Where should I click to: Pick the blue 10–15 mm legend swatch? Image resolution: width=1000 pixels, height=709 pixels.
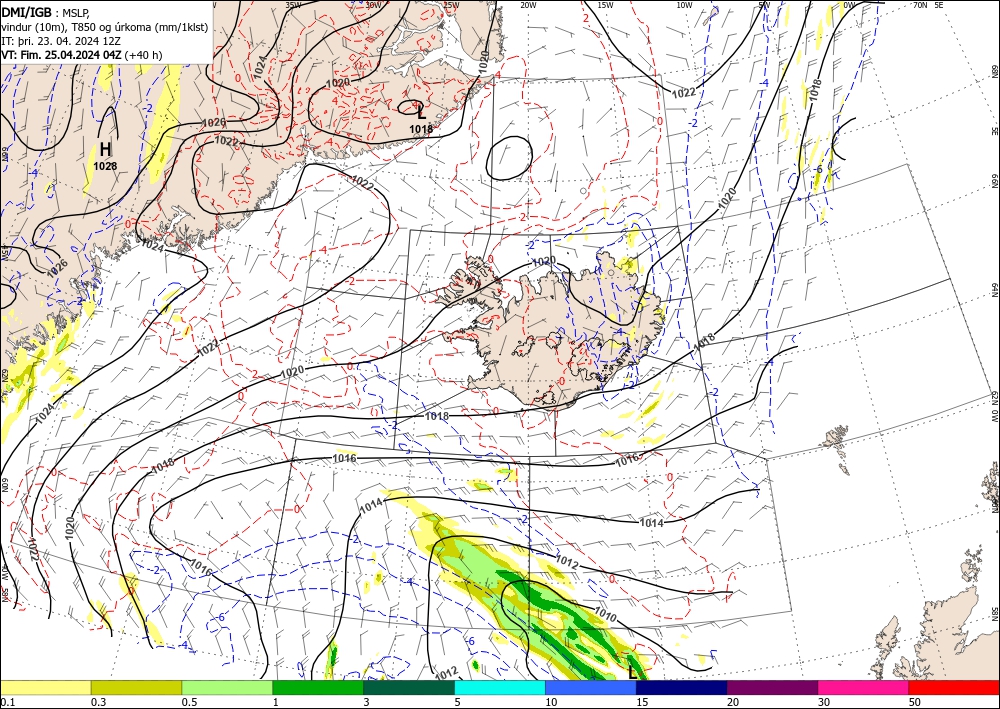(591, 687)
